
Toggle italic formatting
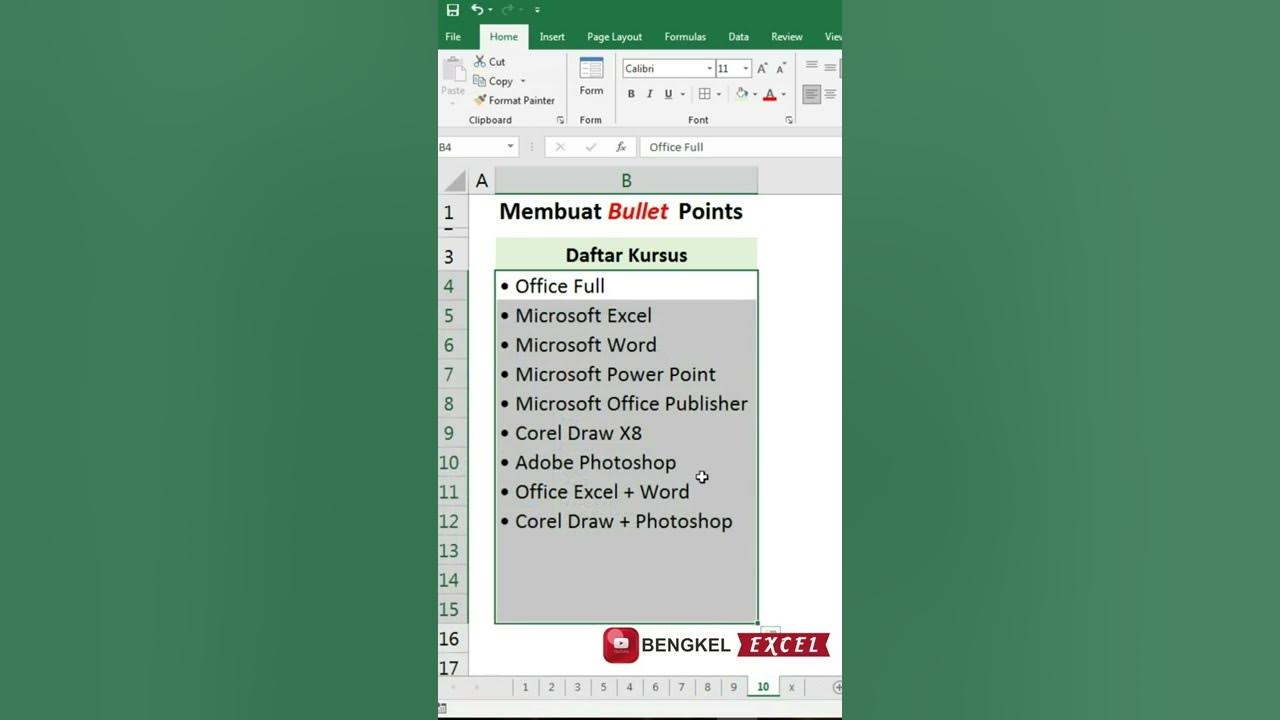649,94
